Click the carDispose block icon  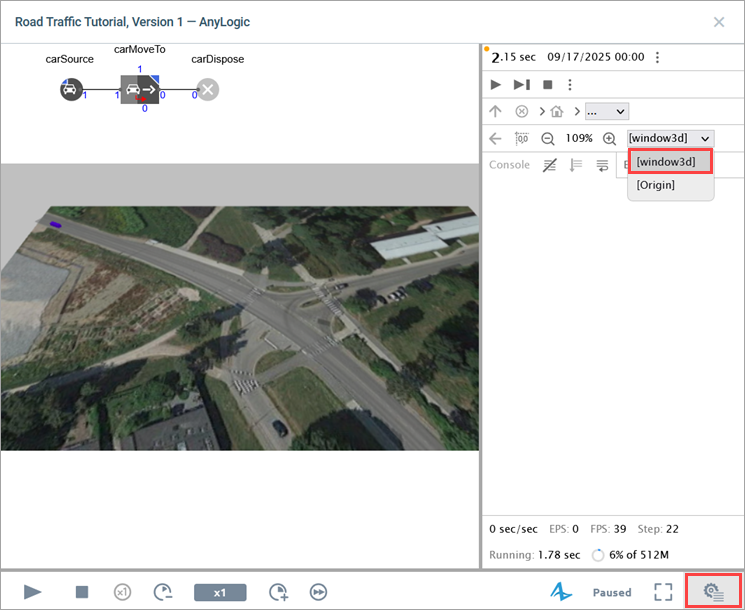(x=207, y=91)
